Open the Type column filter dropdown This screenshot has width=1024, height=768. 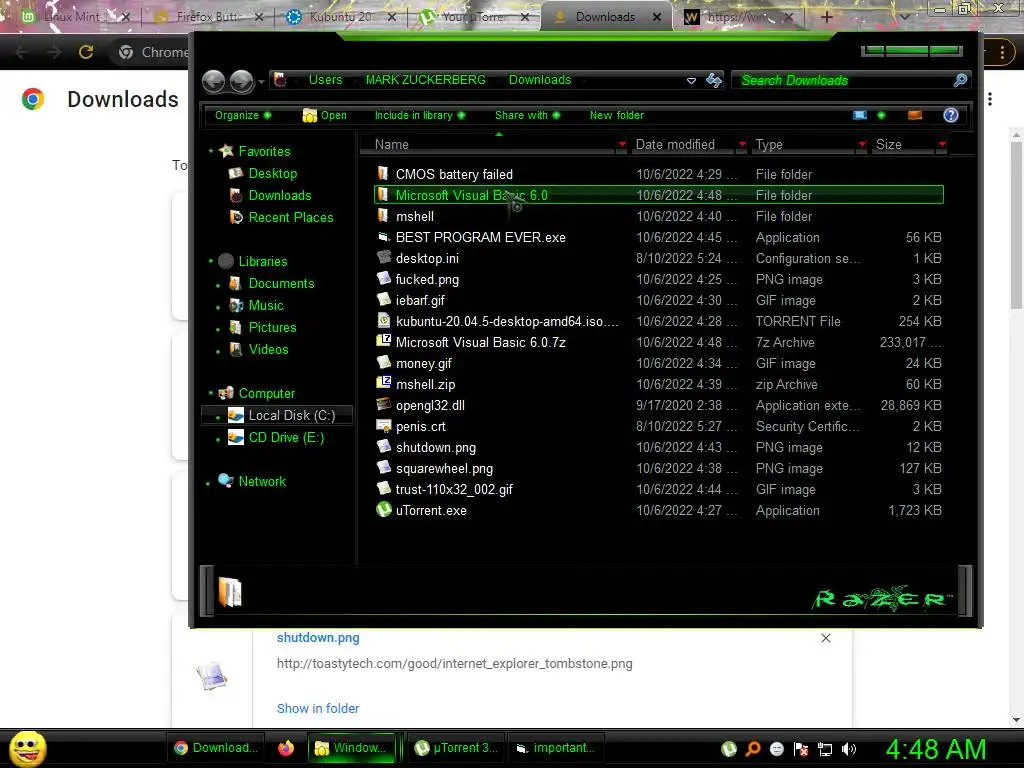(x=862, y=144)
